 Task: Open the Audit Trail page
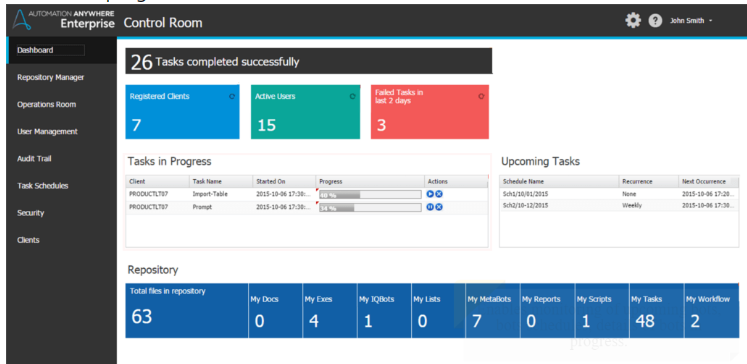[x=34, y=159]
